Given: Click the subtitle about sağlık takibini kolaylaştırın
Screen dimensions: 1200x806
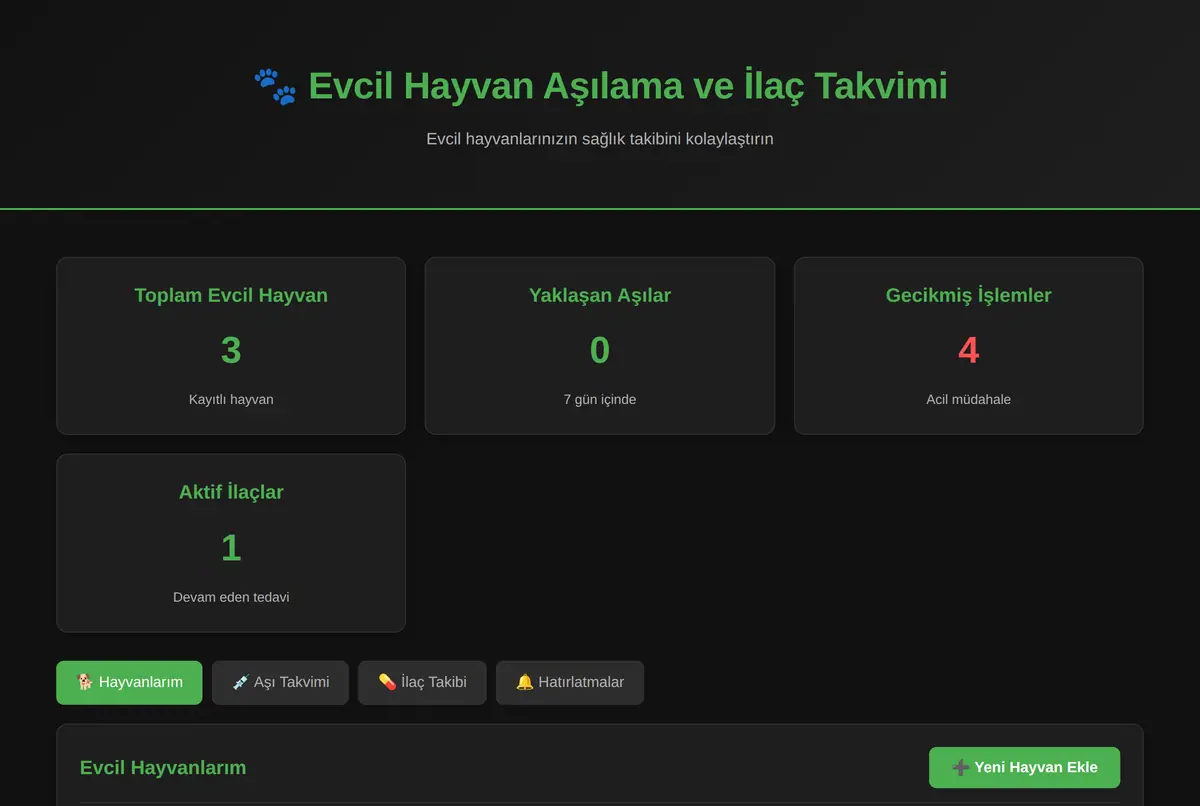Looking at the screenshot, I should coord(600,139).
